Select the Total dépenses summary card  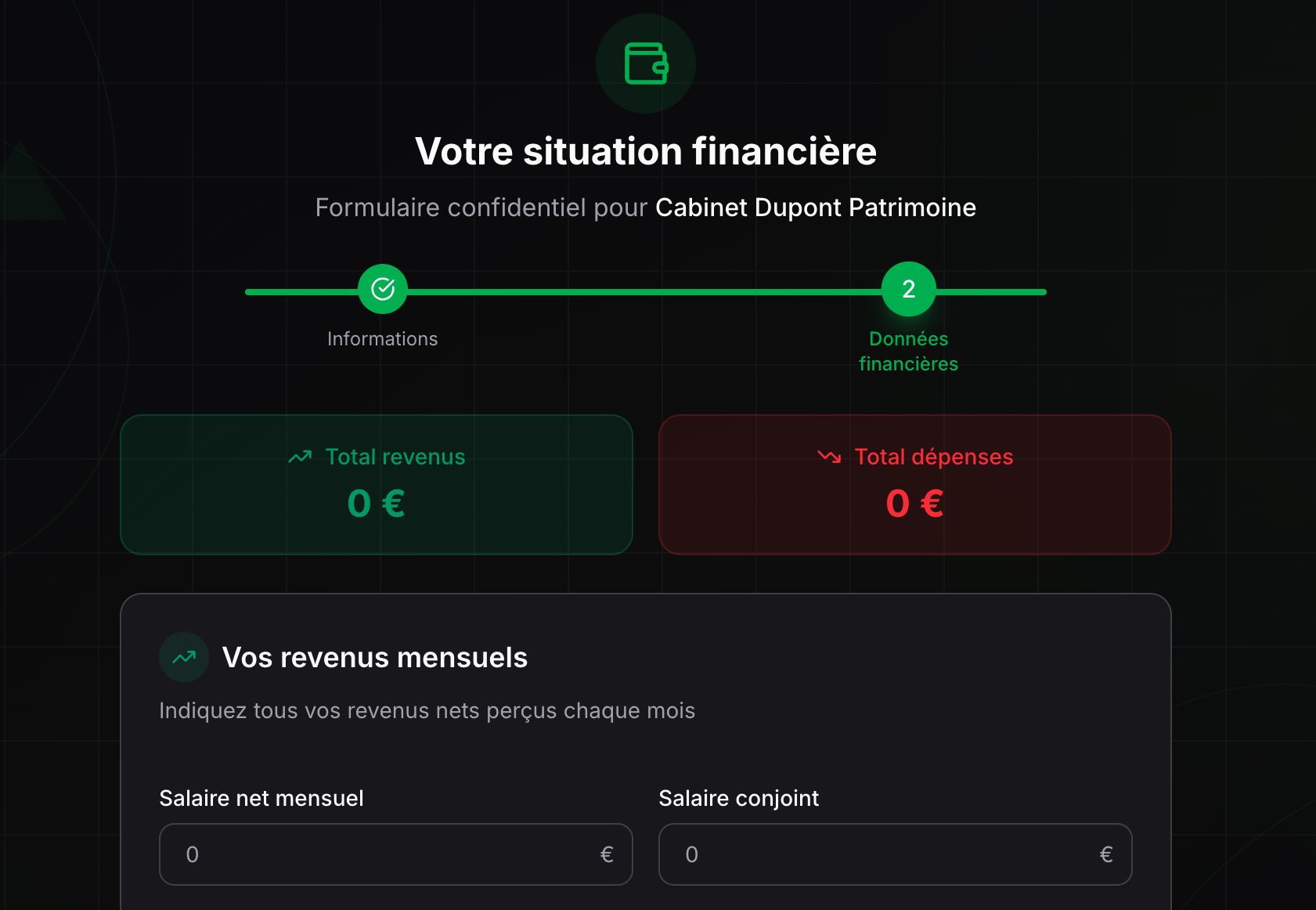pos(914,484)
